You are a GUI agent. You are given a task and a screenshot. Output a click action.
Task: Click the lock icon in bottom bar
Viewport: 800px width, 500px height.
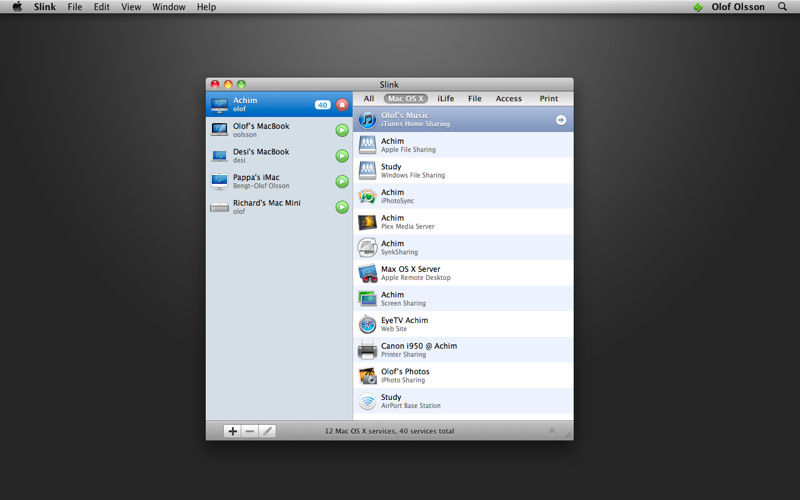[x=552, y=431]
